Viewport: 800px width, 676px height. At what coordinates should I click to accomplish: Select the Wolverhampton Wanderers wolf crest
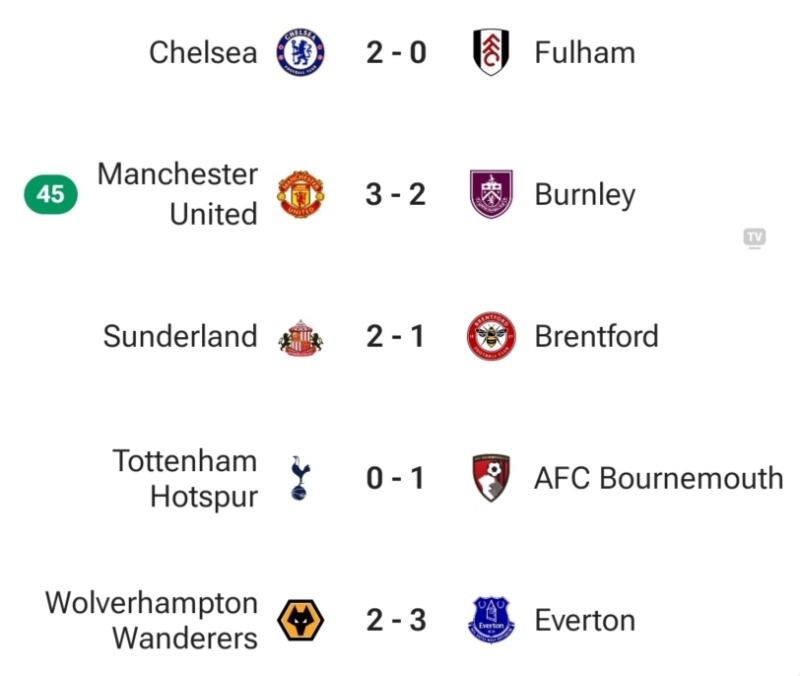301,620
